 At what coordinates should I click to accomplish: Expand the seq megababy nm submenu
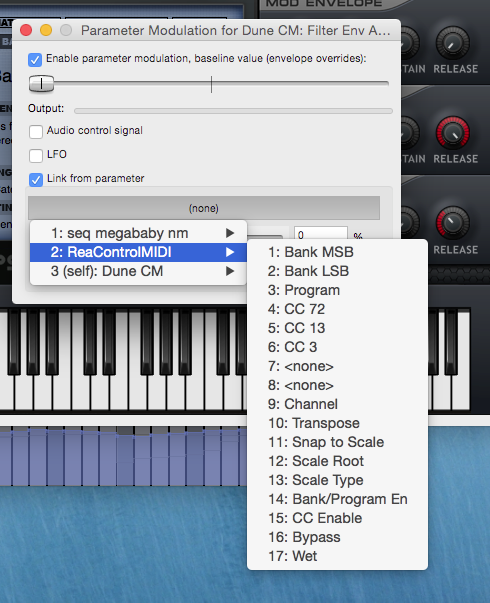point(138,233)
